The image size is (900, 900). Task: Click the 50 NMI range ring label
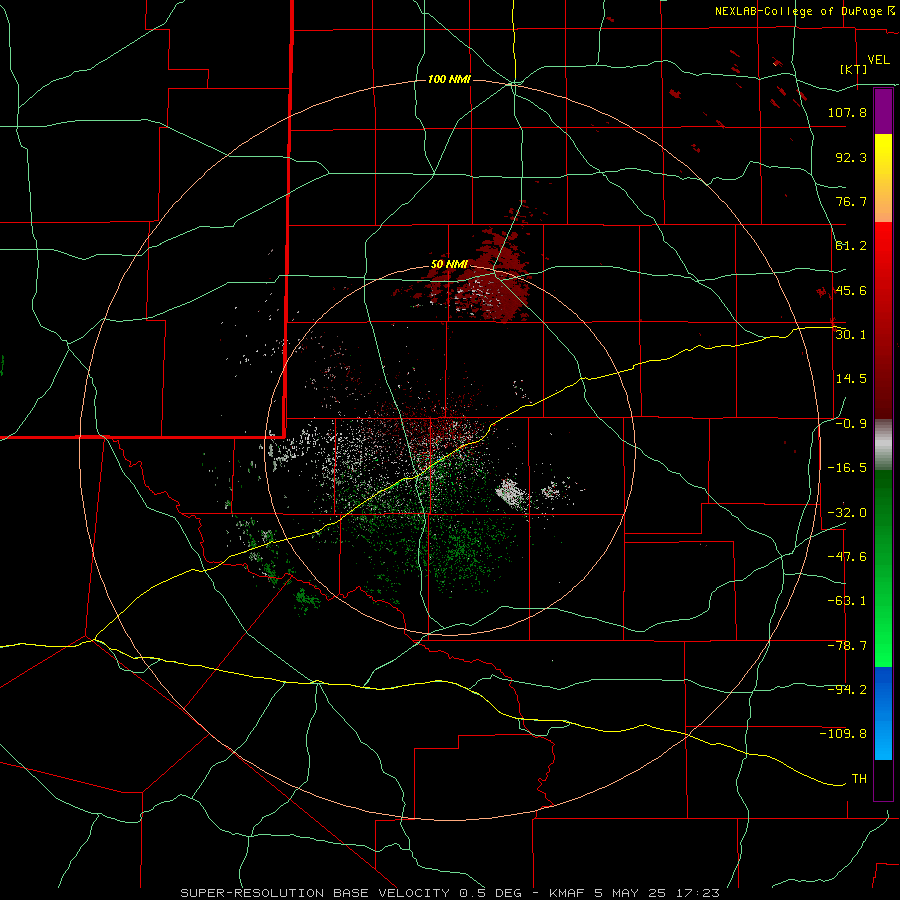pyautogui.click(x=449, y=265)
